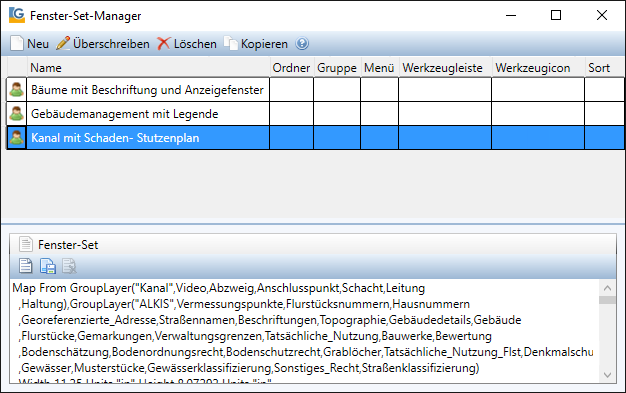The height and width of the screenshot is (393, 626).
Task: Open the help question mark icon
Action: 302,43
